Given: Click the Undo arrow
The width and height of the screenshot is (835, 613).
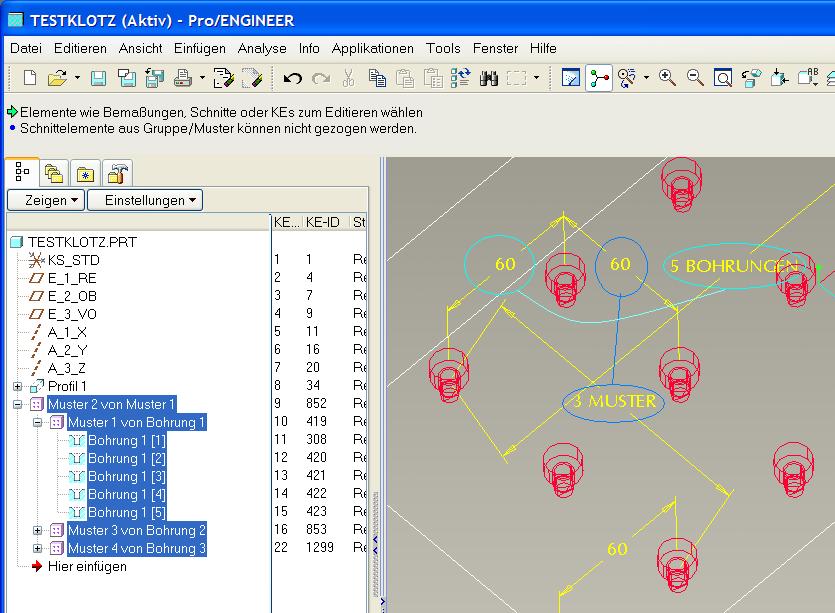Looking at the screenshot, I should [292, 79].
